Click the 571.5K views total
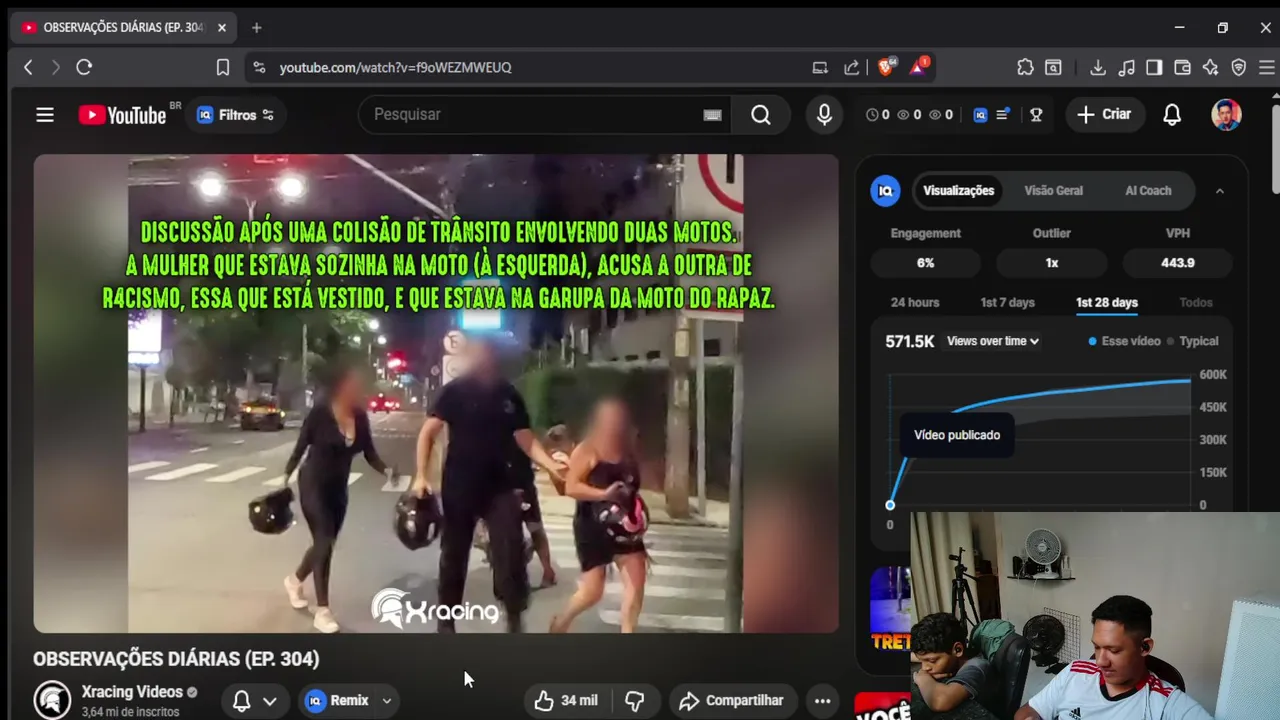The image size is (1280, 720). [910, 341]
